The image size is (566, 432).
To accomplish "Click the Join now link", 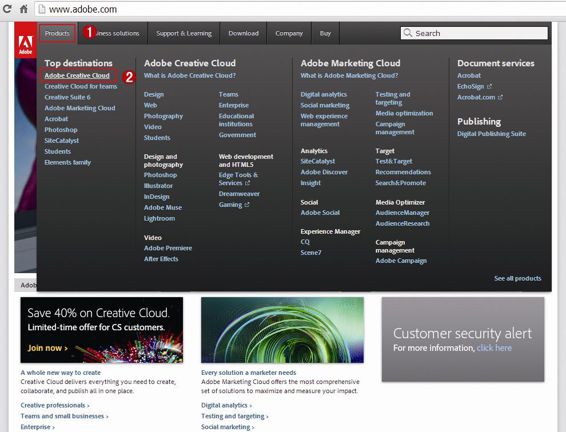I will click(48, 348).
